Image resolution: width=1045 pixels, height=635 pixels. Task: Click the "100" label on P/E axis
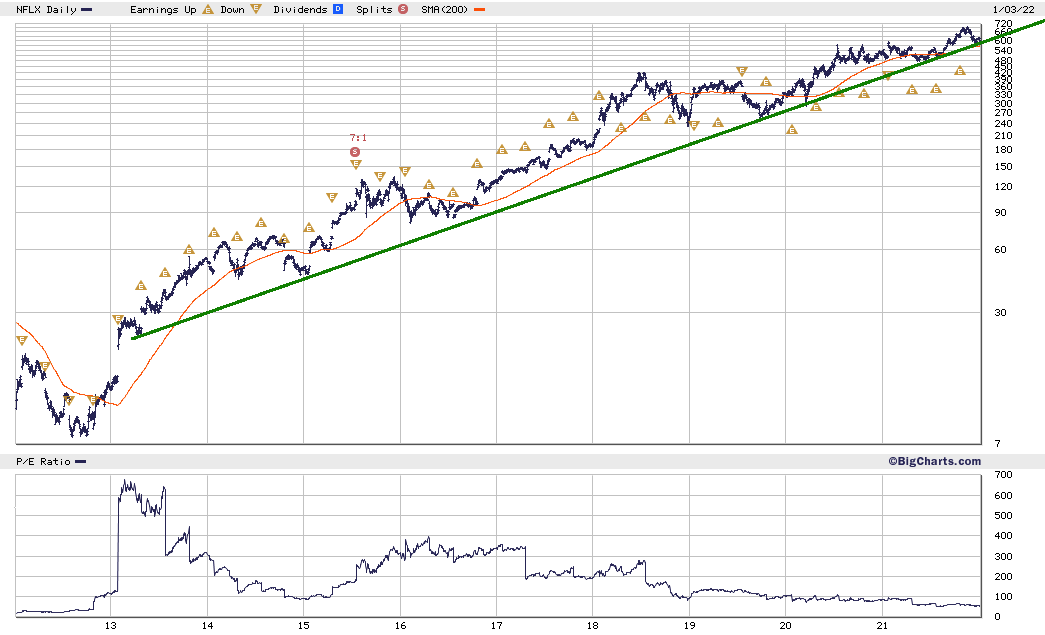click(1003, 597)
